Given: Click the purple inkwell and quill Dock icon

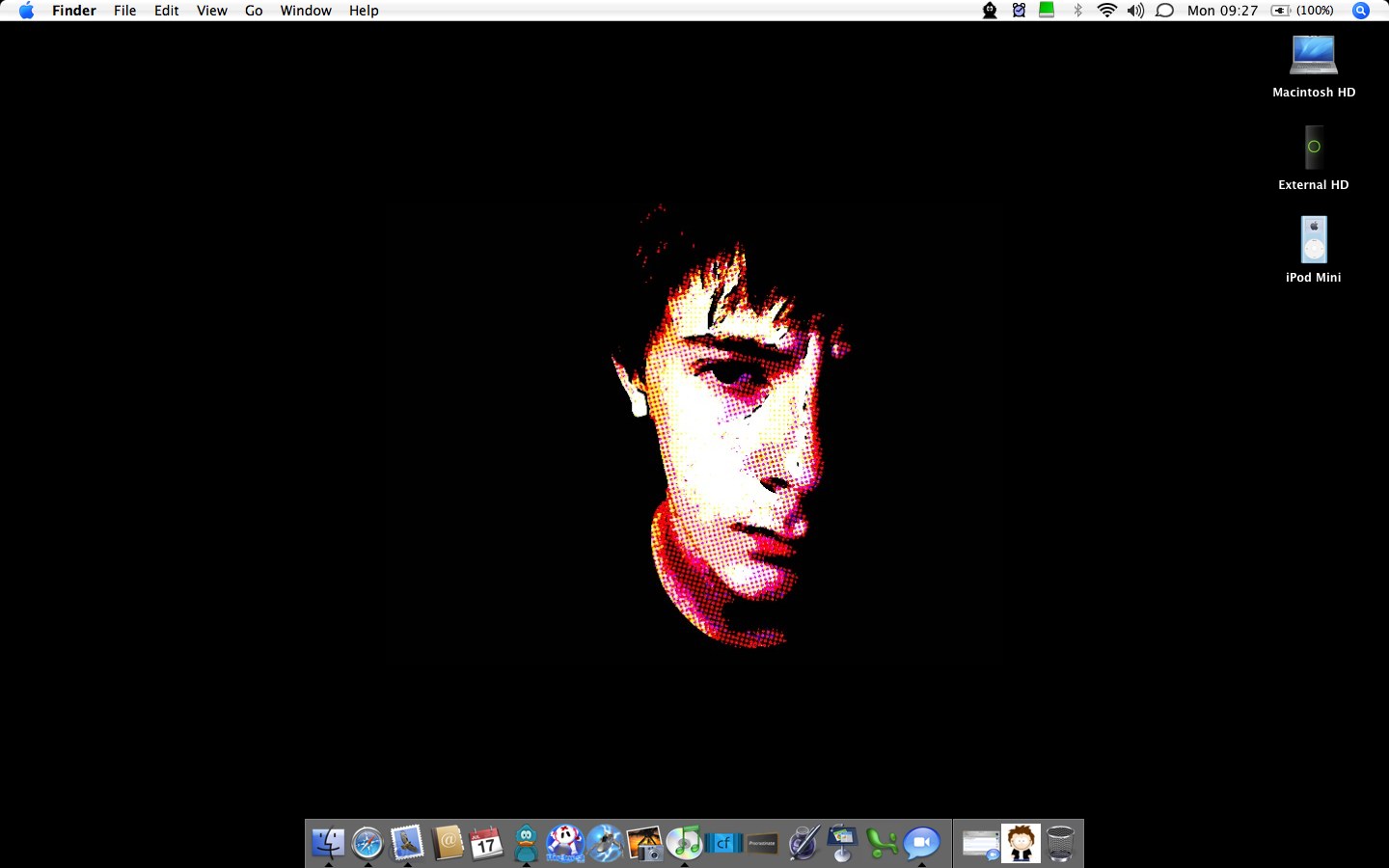Looking at the screenshot, I should coord(803,843).
